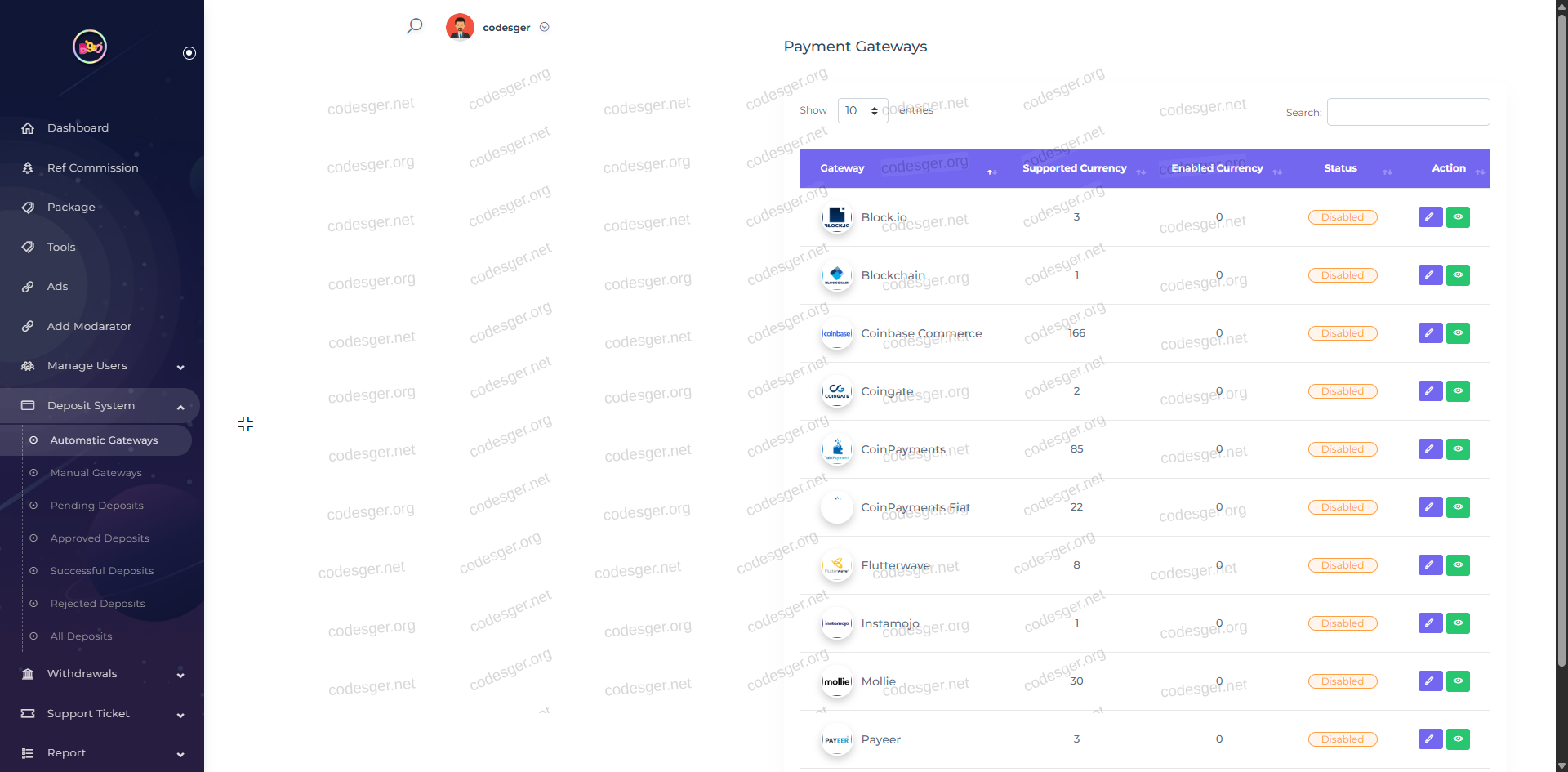Select Manual Gateways in sidebar submenu
This screenshot has width=1568, height=772.
[96, 473]
